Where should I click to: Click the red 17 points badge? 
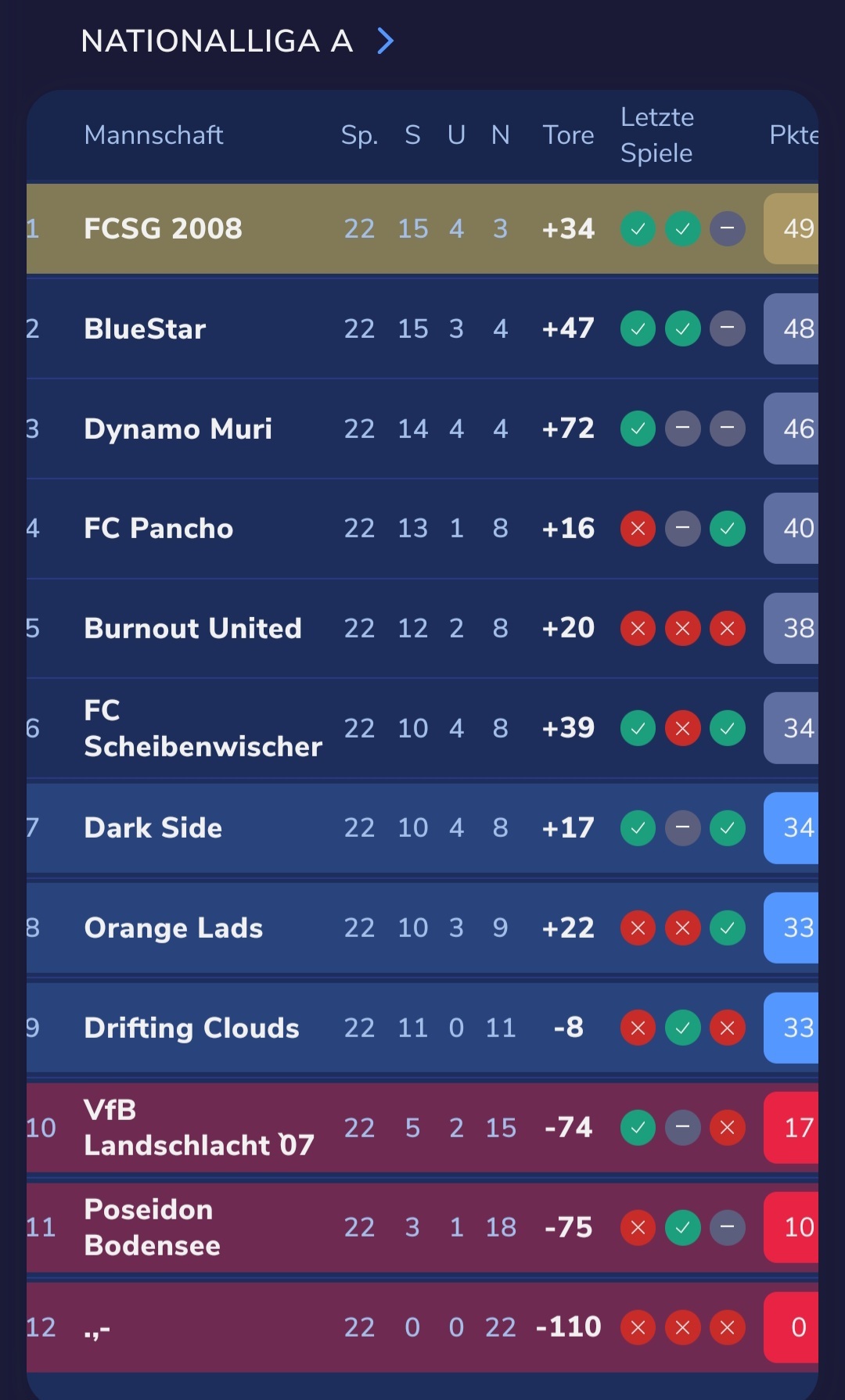tap(791, 1128)
